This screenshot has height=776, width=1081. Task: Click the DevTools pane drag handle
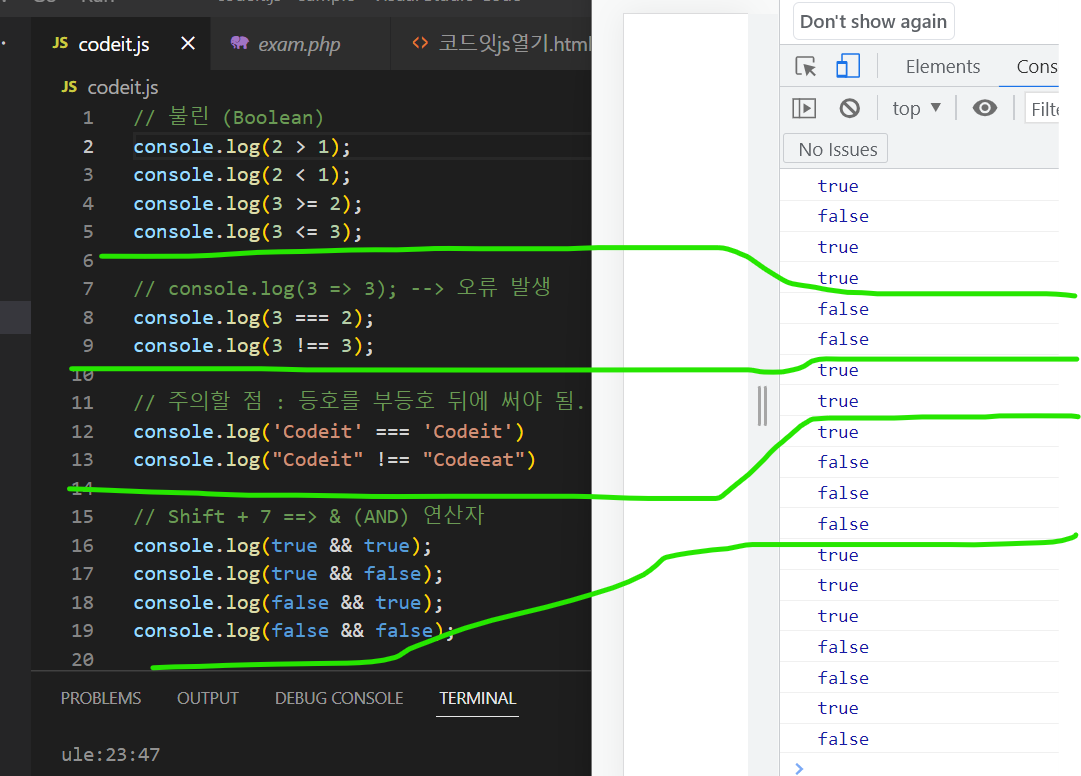pos(762,405)
